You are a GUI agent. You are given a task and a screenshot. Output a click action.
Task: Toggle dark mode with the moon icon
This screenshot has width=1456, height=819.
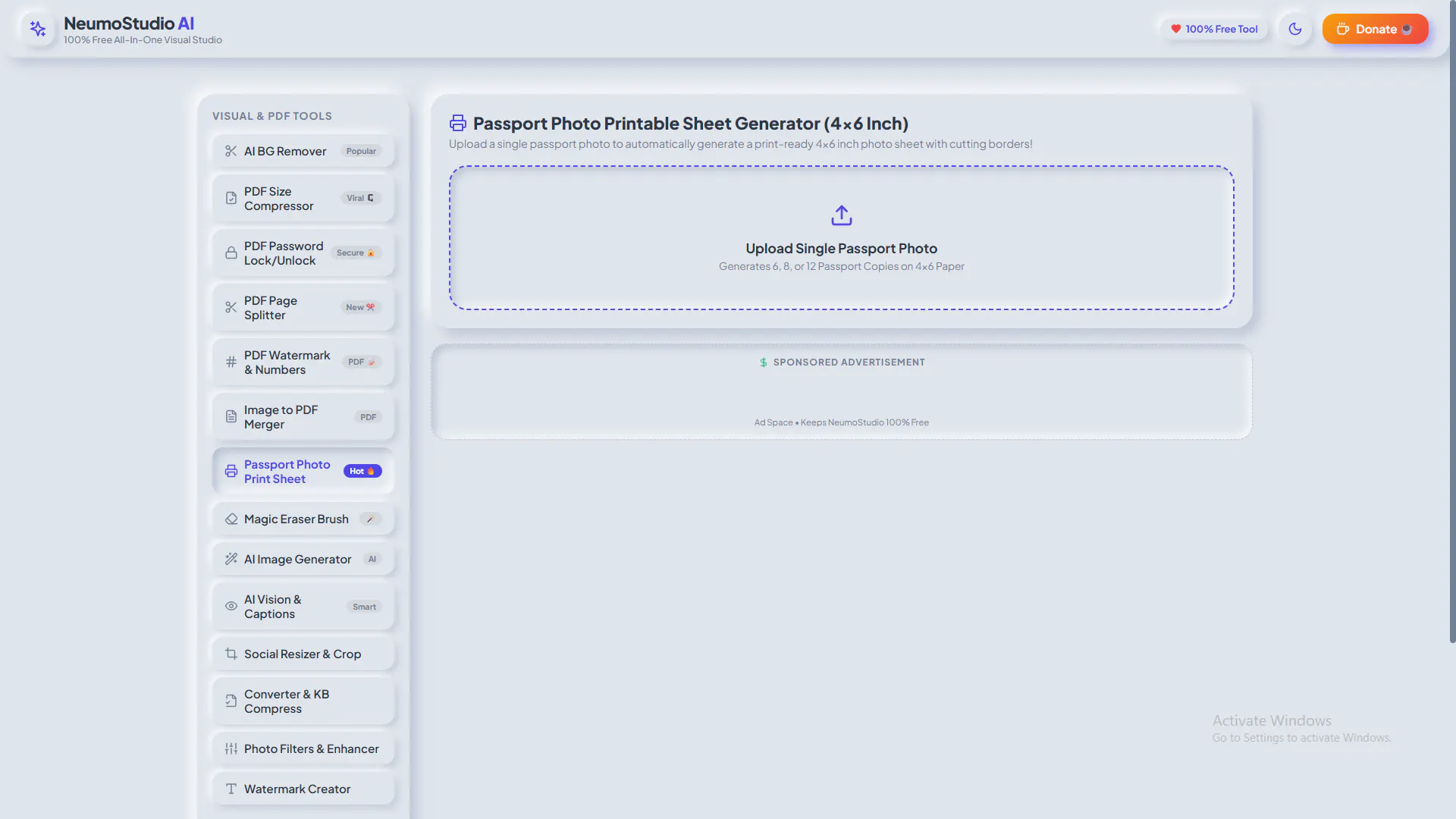(x=1295, y=29)
